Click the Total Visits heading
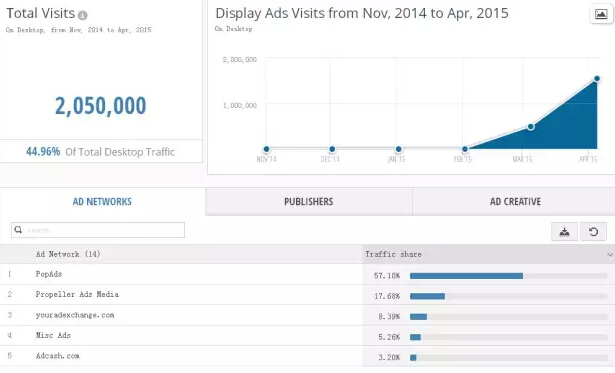This screenshot has width=615, height=373. 40,13
